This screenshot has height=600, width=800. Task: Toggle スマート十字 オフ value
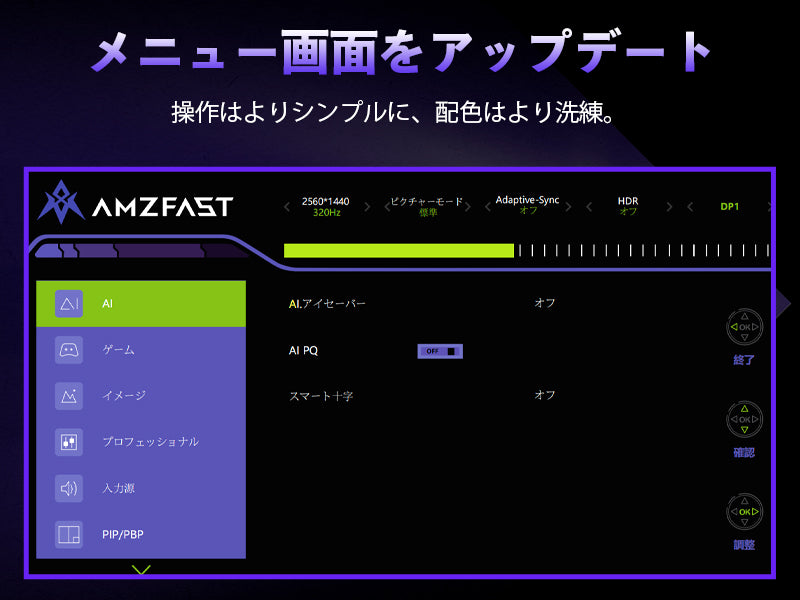545,395
